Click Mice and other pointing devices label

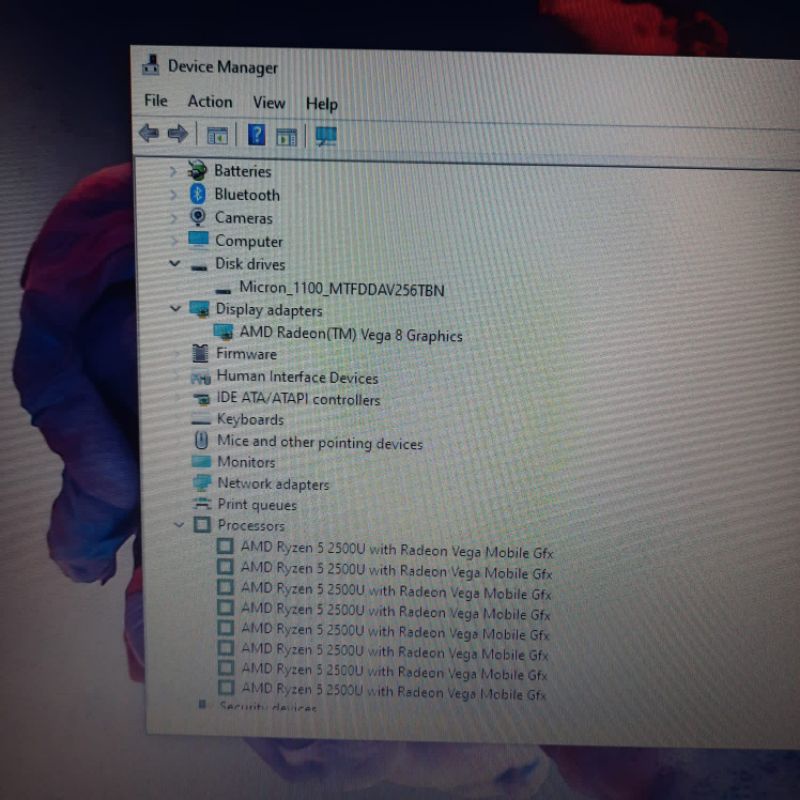coord(320,442)
